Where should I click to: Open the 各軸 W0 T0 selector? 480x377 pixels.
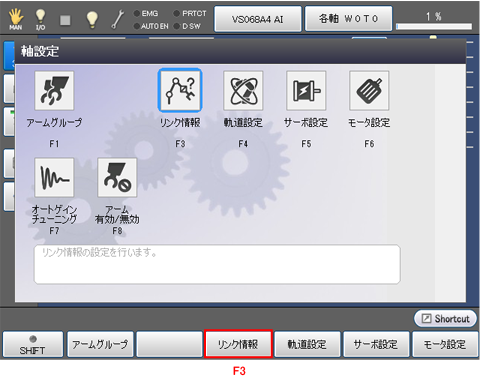click(x=348, y=19)
